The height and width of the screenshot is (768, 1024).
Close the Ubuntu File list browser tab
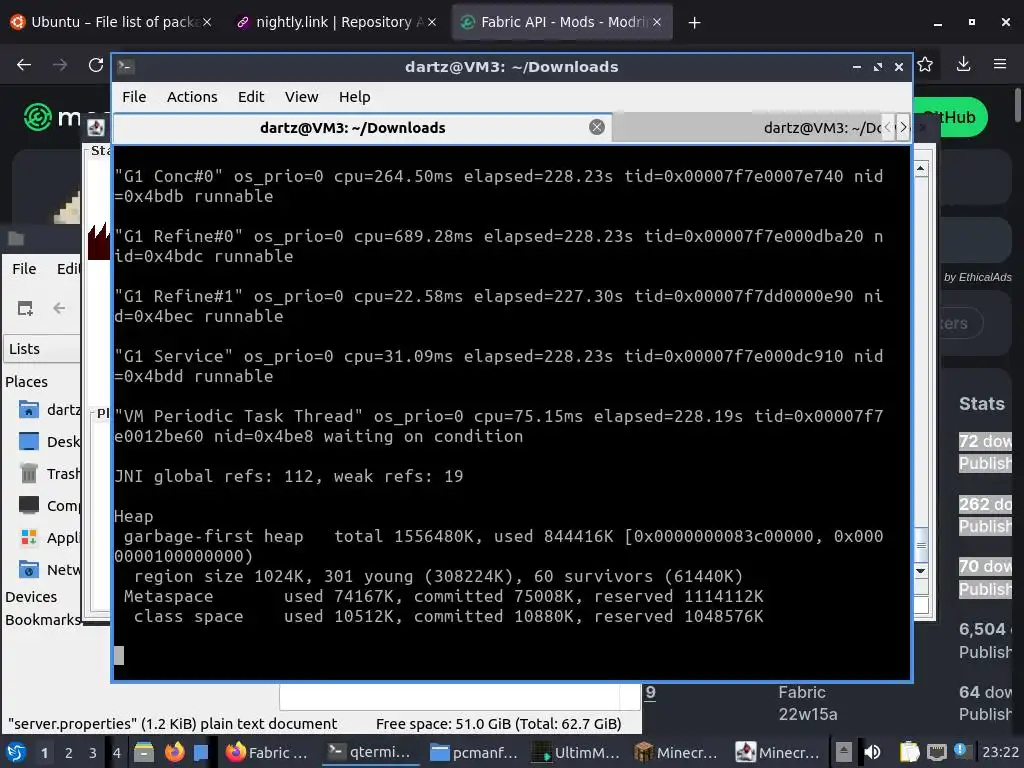207,22
